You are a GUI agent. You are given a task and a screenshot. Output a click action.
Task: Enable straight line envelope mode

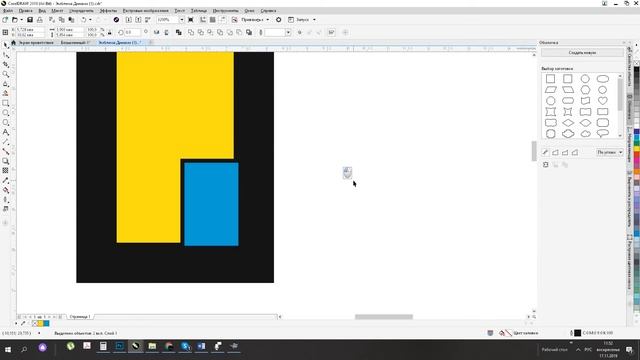tap(556, 153)
